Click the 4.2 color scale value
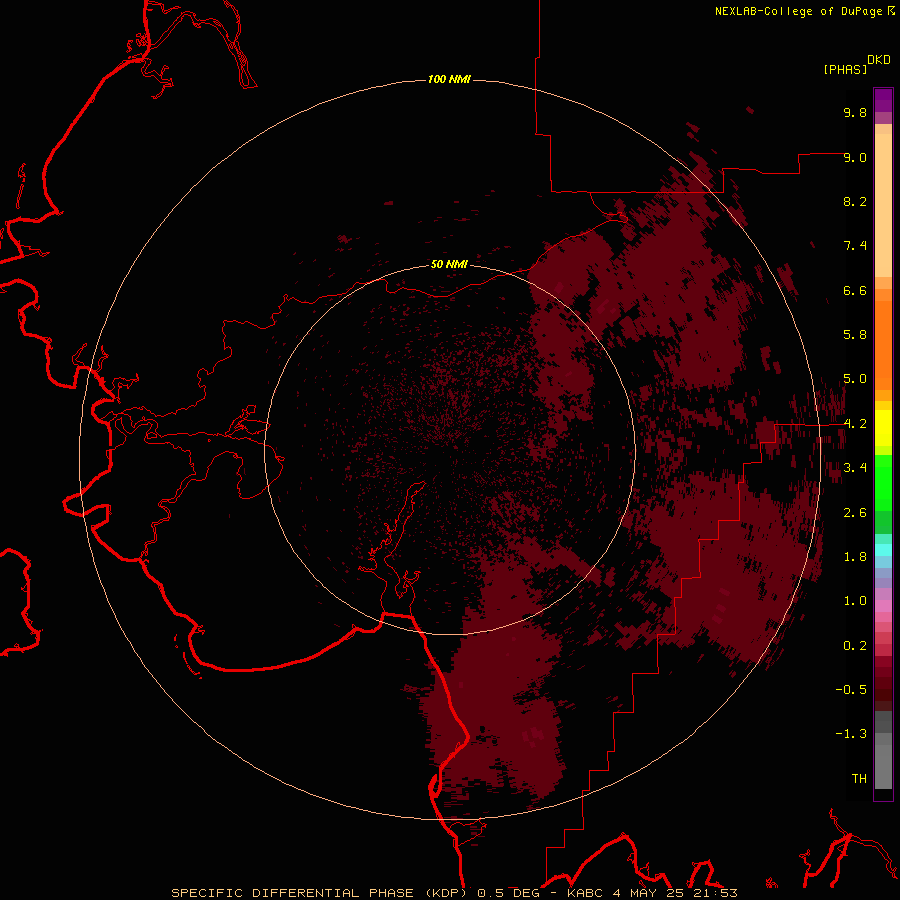 coord(855,424)
